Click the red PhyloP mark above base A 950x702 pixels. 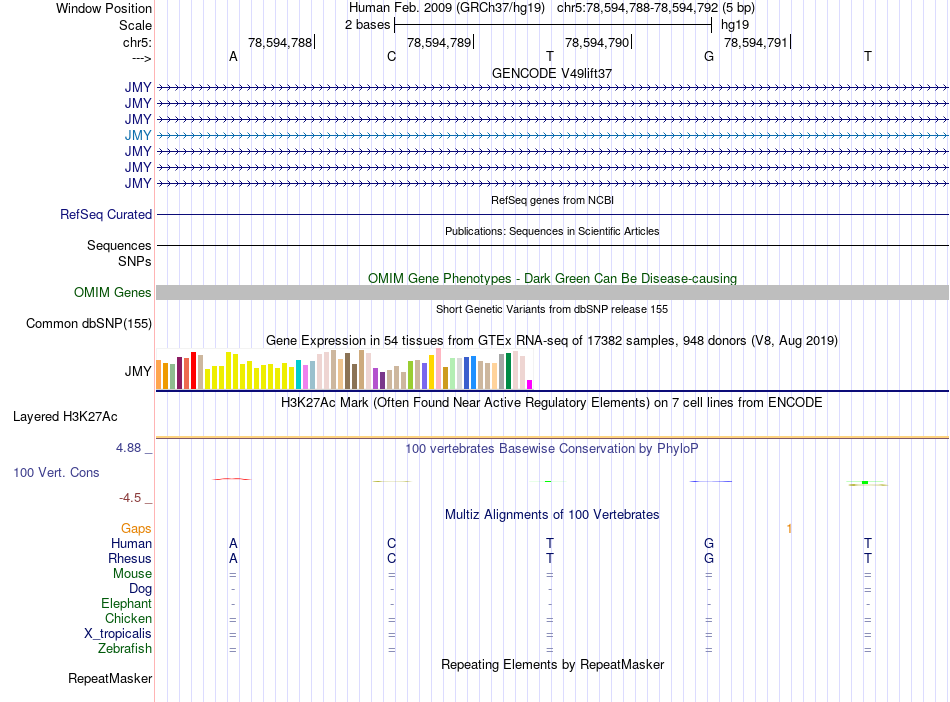tap(231, 479)
